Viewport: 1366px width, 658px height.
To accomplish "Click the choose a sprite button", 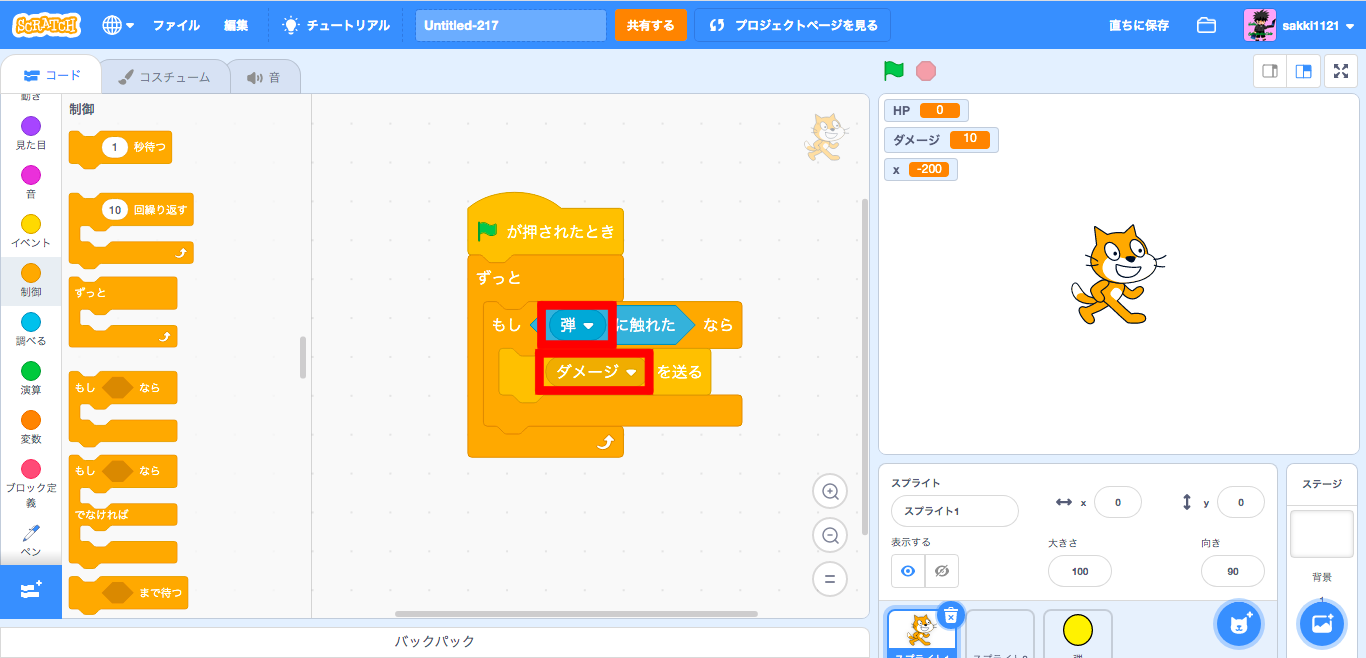I will [1240, 624].
